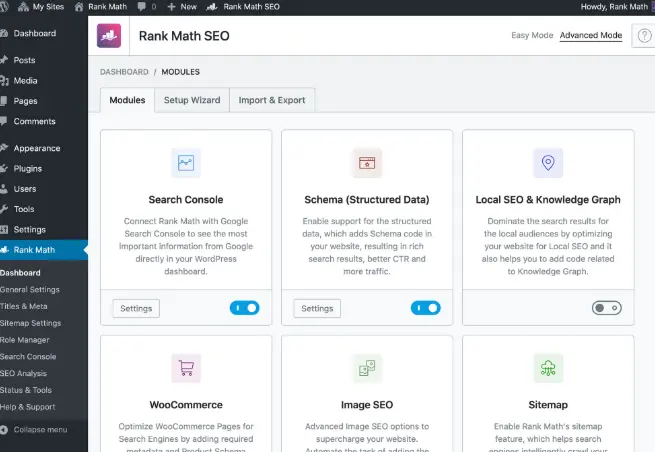
Task: Disable the Schema module toggle
Action: tap(426, 308)
